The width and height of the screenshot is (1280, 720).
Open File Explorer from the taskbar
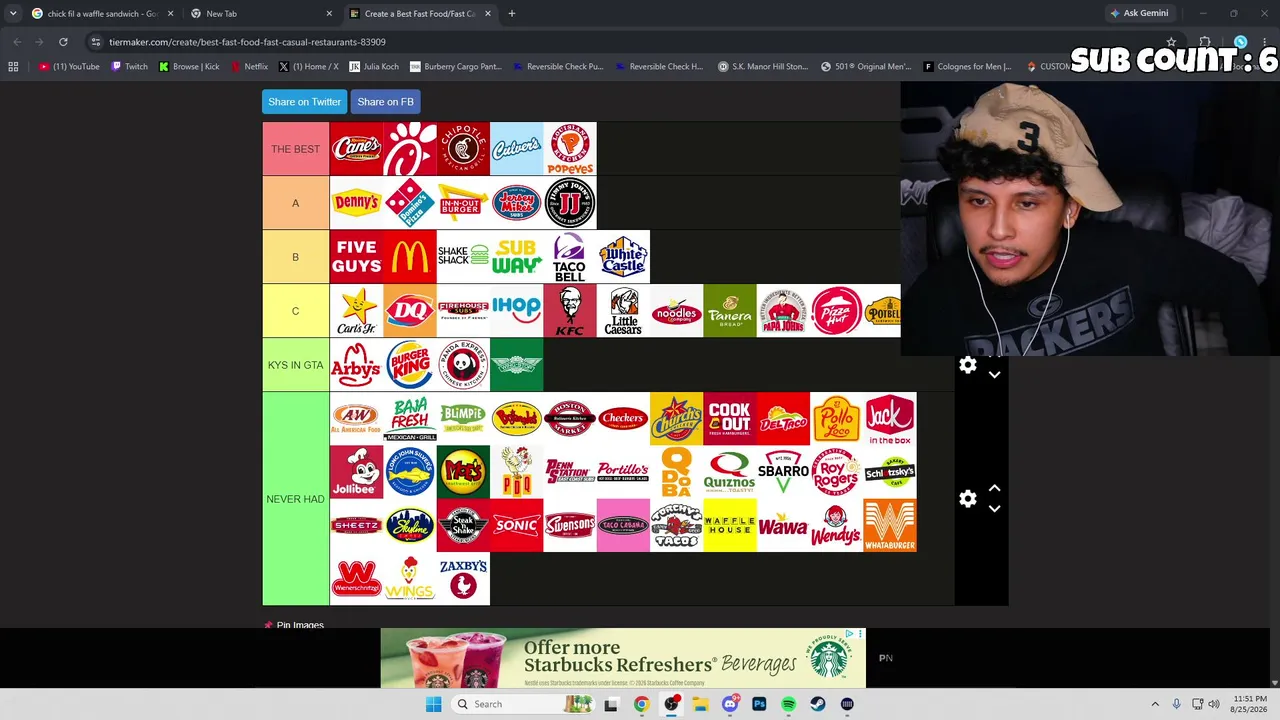click(x=700, y=704)
